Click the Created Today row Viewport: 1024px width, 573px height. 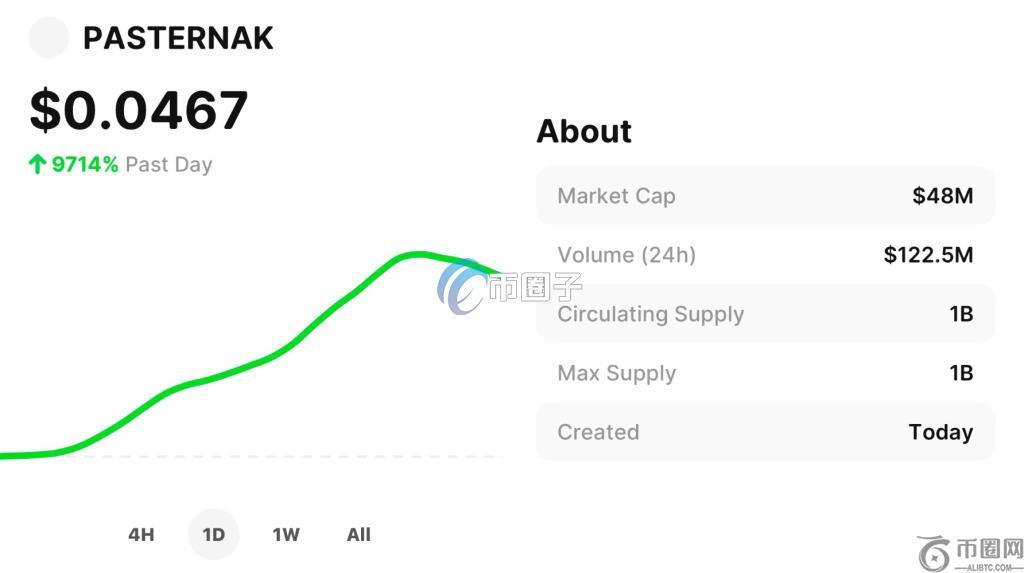(x=765, y=432)
